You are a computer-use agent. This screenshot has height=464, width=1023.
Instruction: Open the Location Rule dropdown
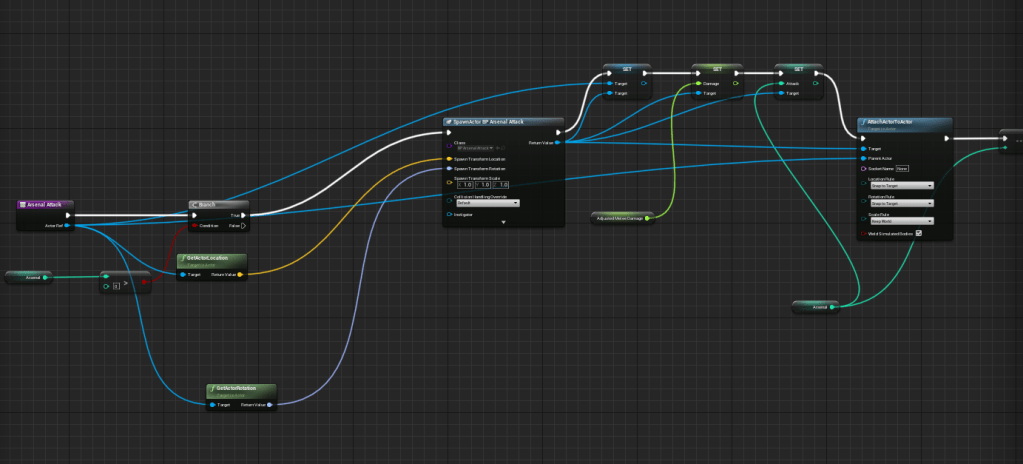[x=901, y=185]
